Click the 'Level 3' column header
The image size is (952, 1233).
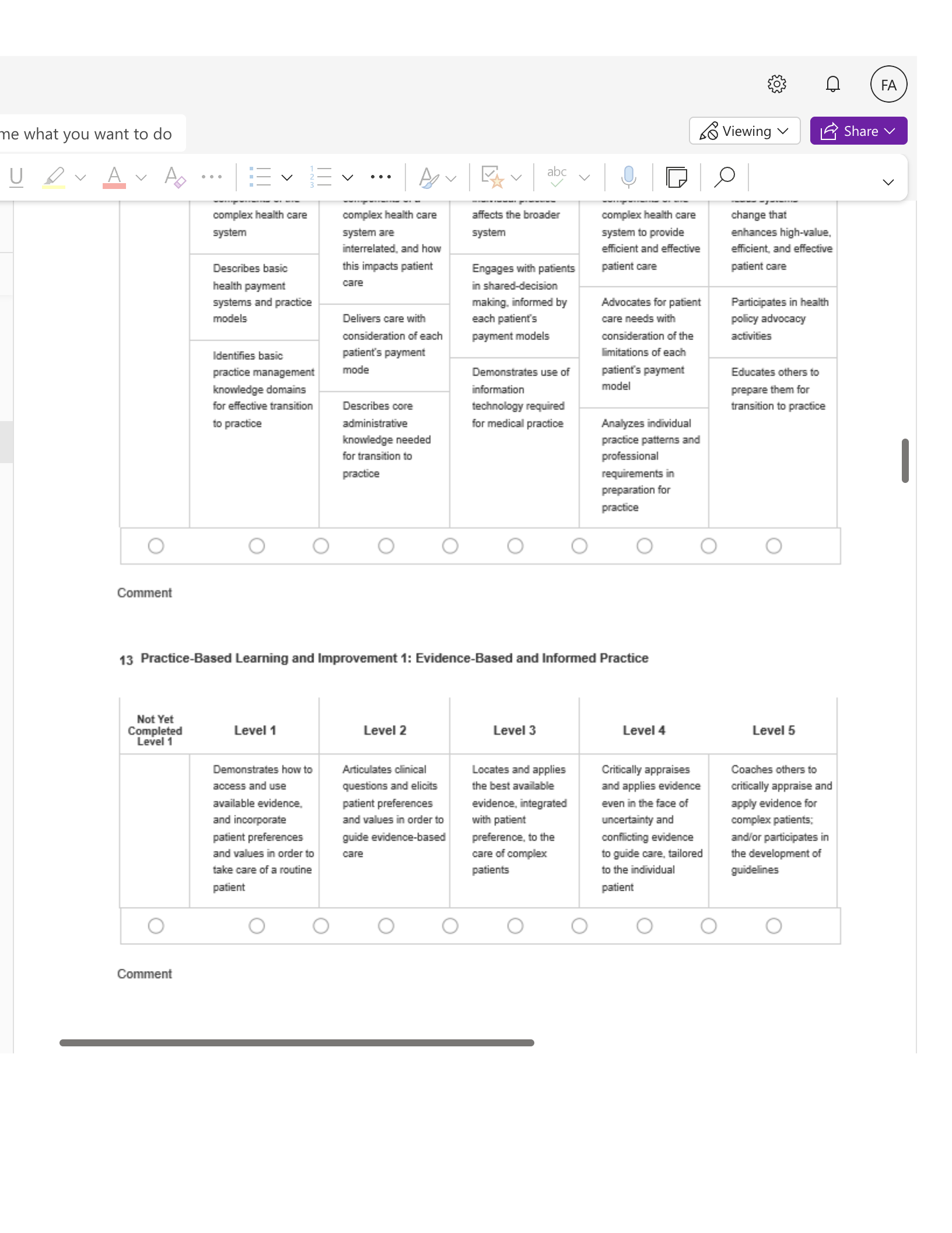[x=514, y=730]
